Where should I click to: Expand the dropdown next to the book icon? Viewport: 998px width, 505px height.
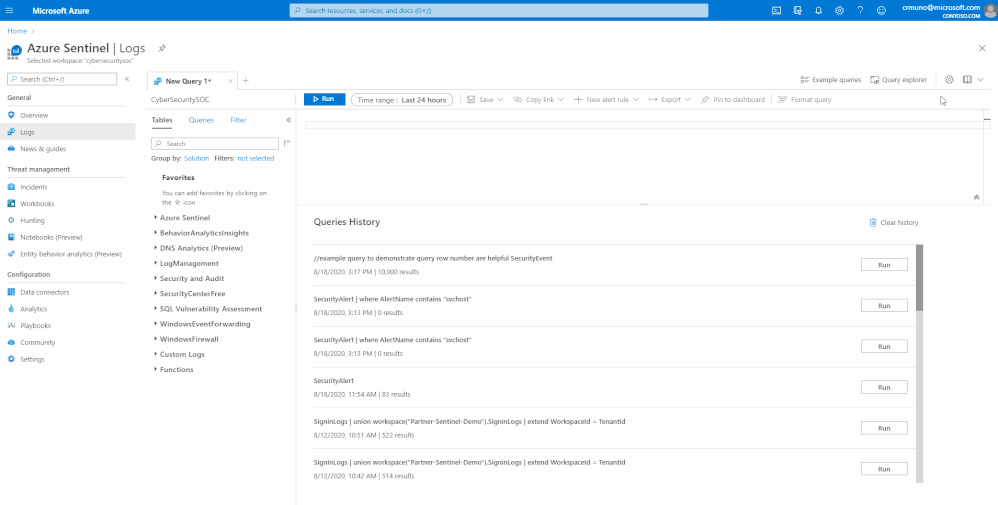[x=980, y=80]
